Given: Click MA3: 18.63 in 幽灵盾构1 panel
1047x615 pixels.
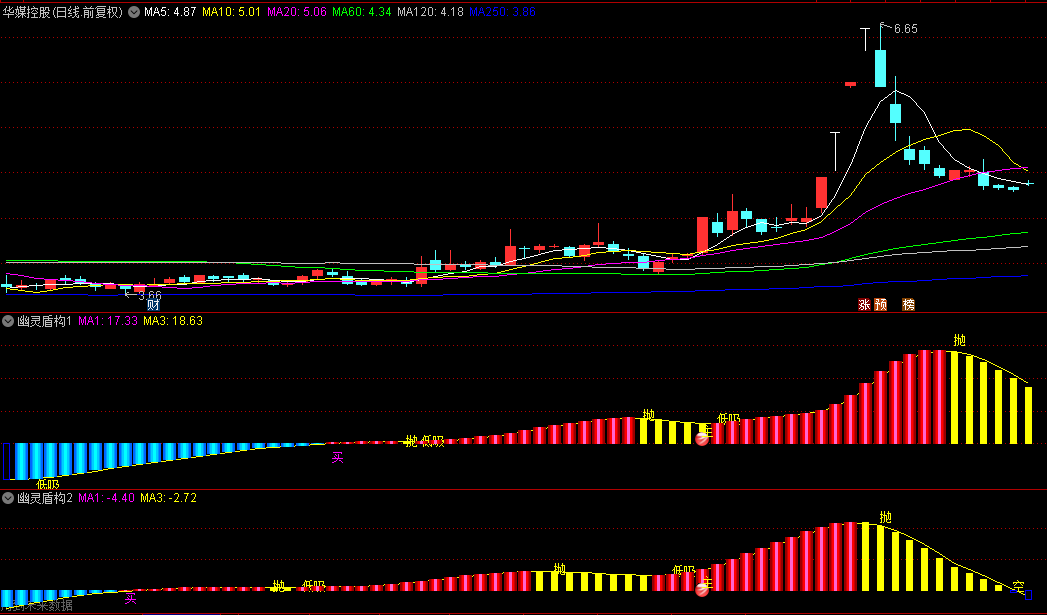Looking at the screenshot, I should click(173, 321).
